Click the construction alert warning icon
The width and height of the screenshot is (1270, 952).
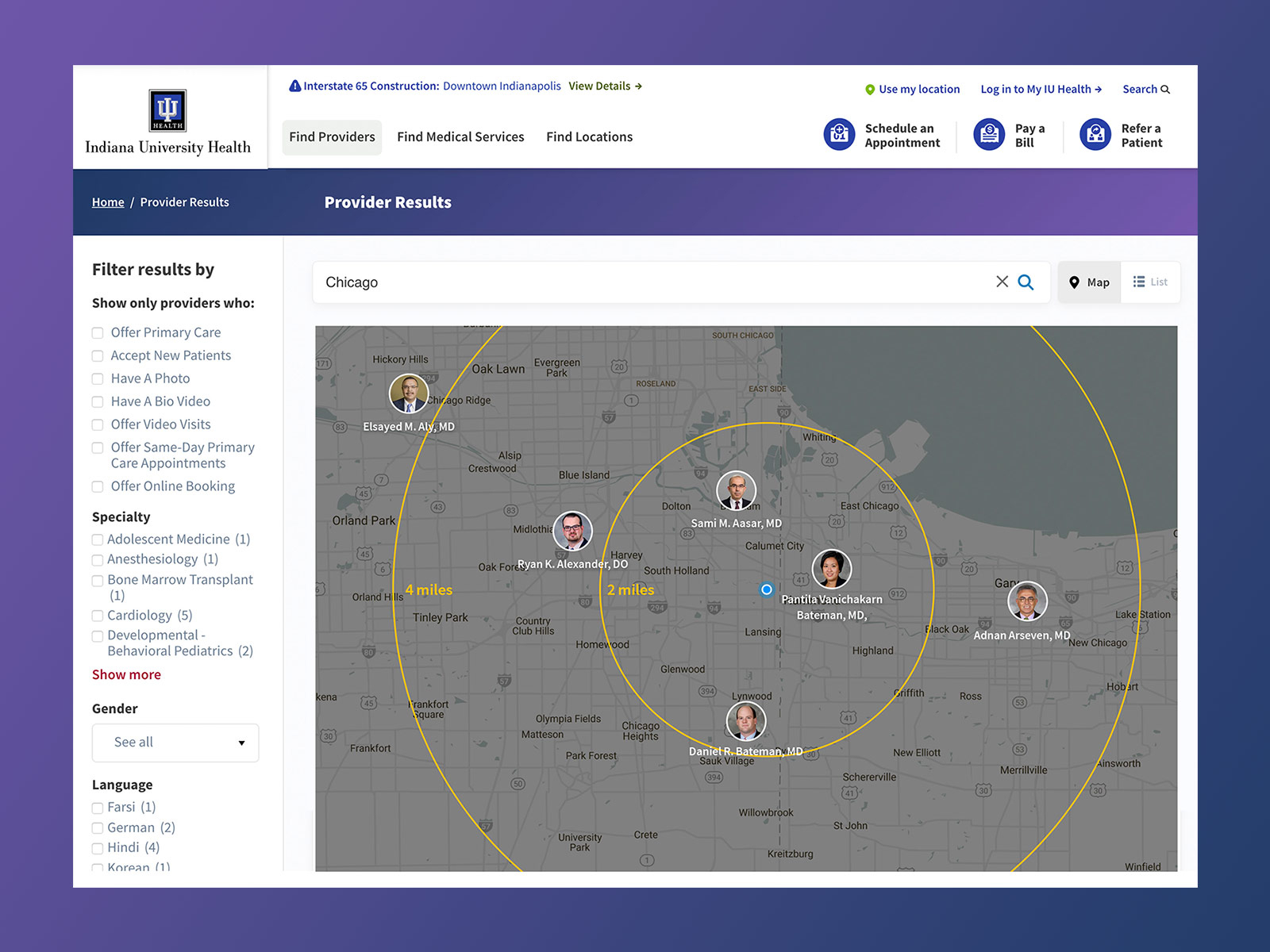294,86
